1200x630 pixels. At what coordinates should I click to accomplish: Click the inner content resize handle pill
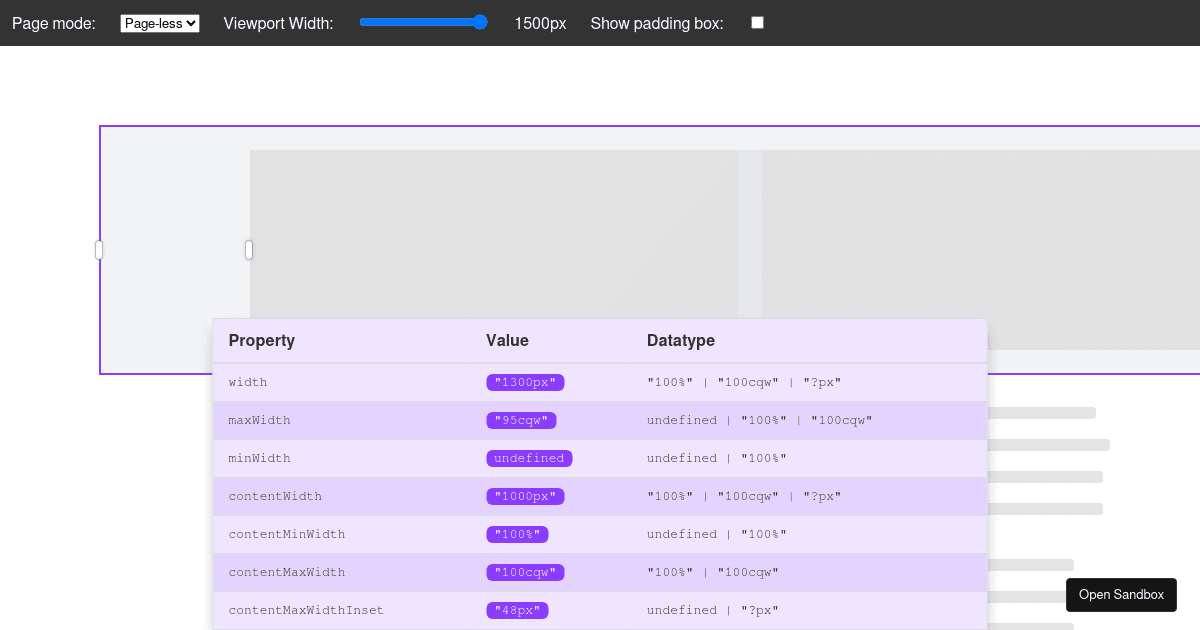point(248,249)
